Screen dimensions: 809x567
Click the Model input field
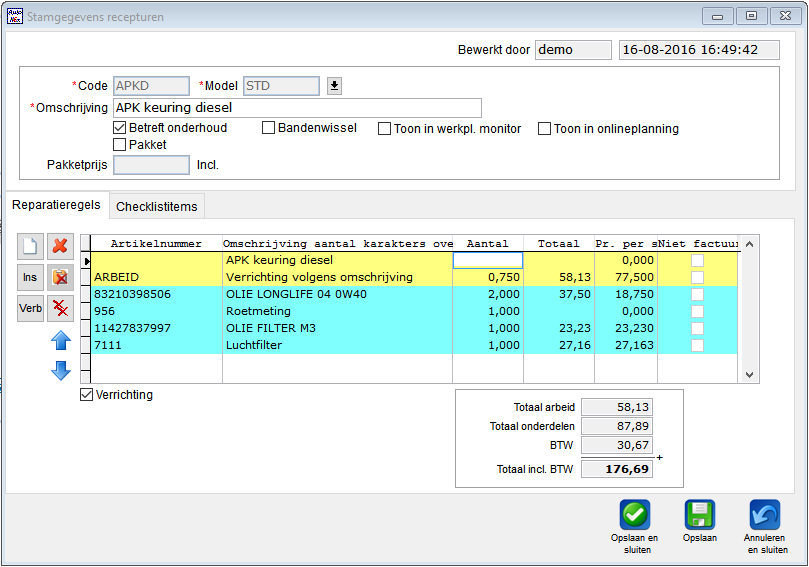click(281, 86)
